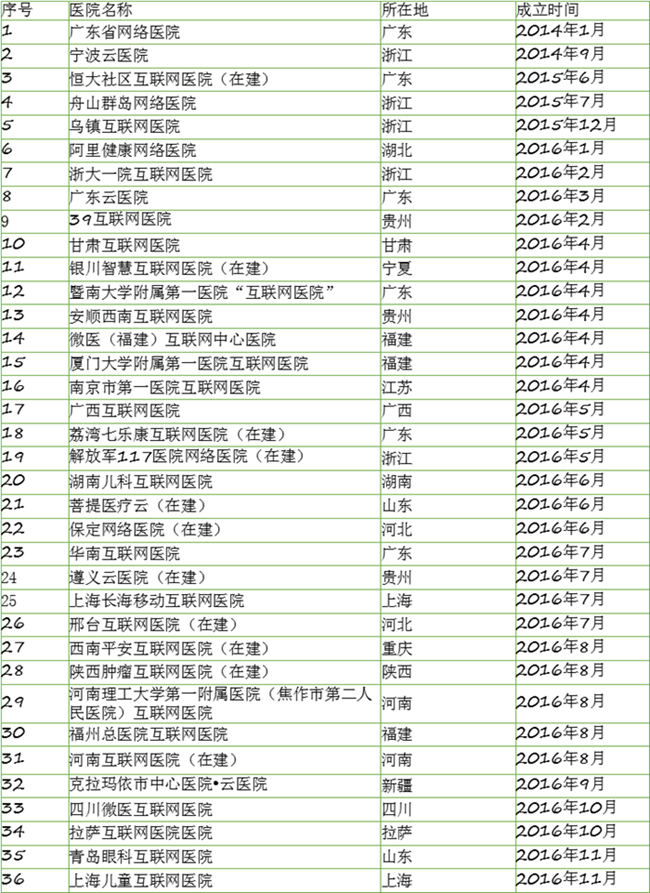Click the date 2016年3月

[560, 196]
